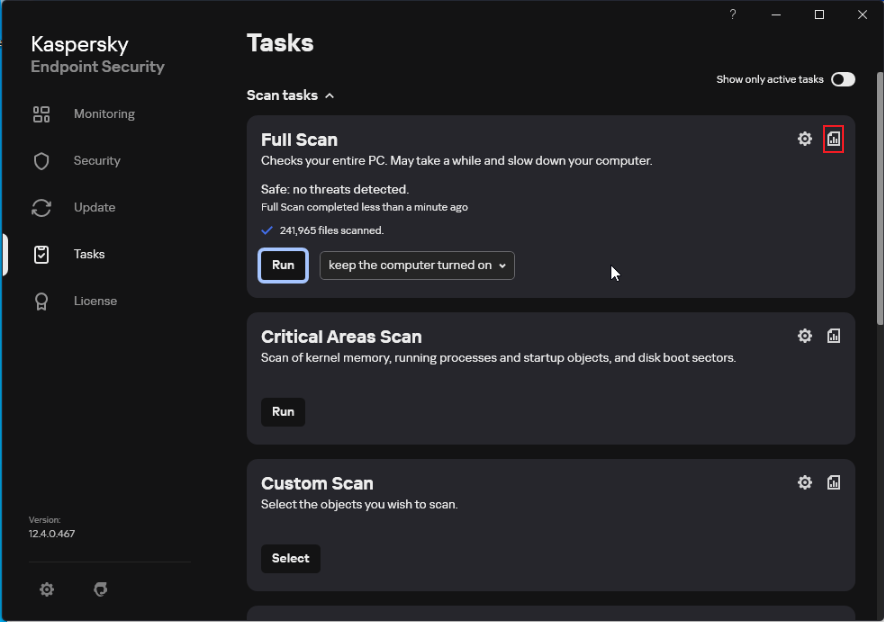Open Critical Areas Scan settings gear
The width and height of the screenshot is (884, 622).
[805, 336]
